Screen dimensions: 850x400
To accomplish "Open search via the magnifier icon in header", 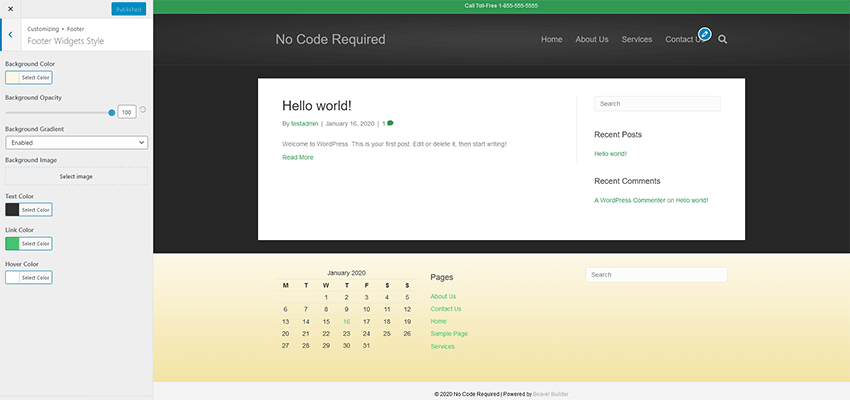I will (x=723, y=40).
